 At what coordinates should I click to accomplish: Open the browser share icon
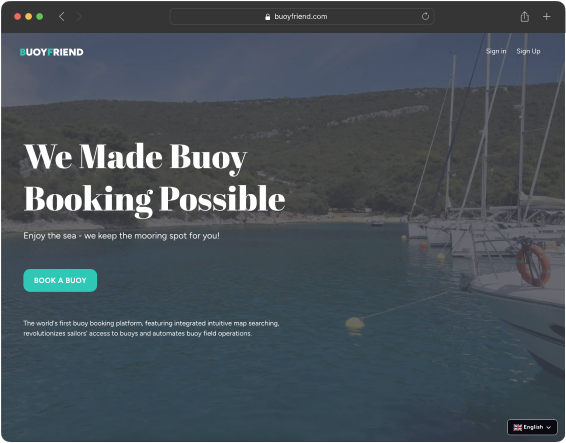click(524, 17)
